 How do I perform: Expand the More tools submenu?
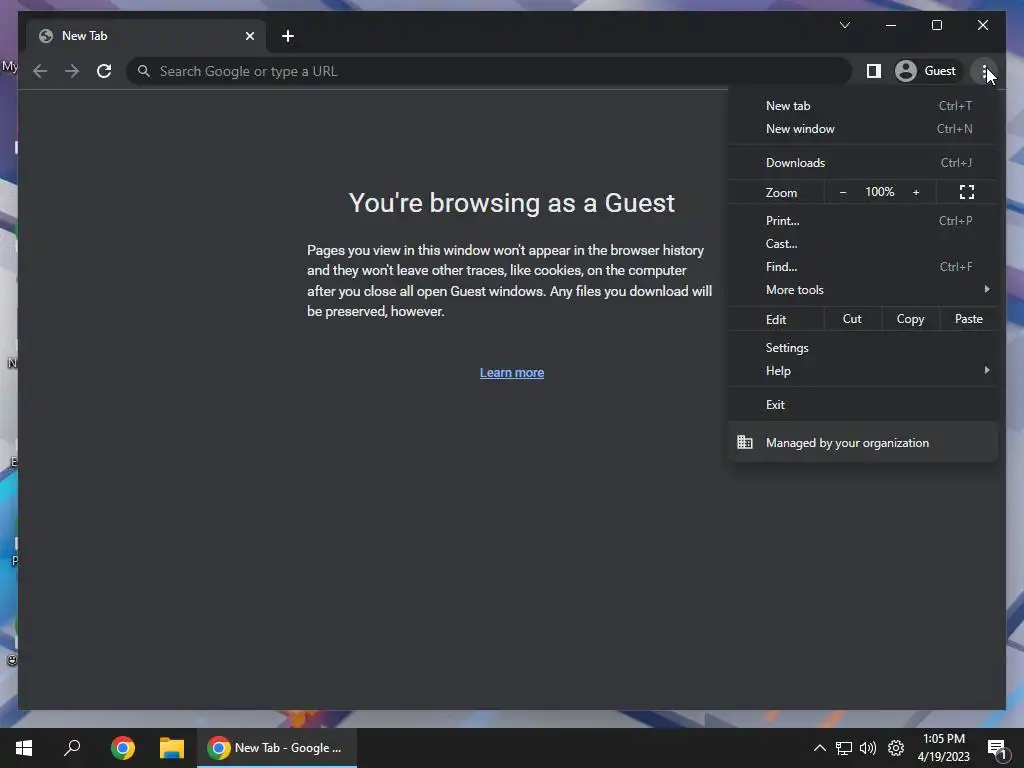coord(863,289)
